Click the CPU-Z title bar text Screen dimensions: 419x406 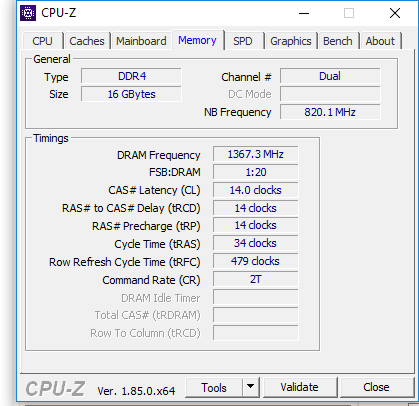pos(59,13)
